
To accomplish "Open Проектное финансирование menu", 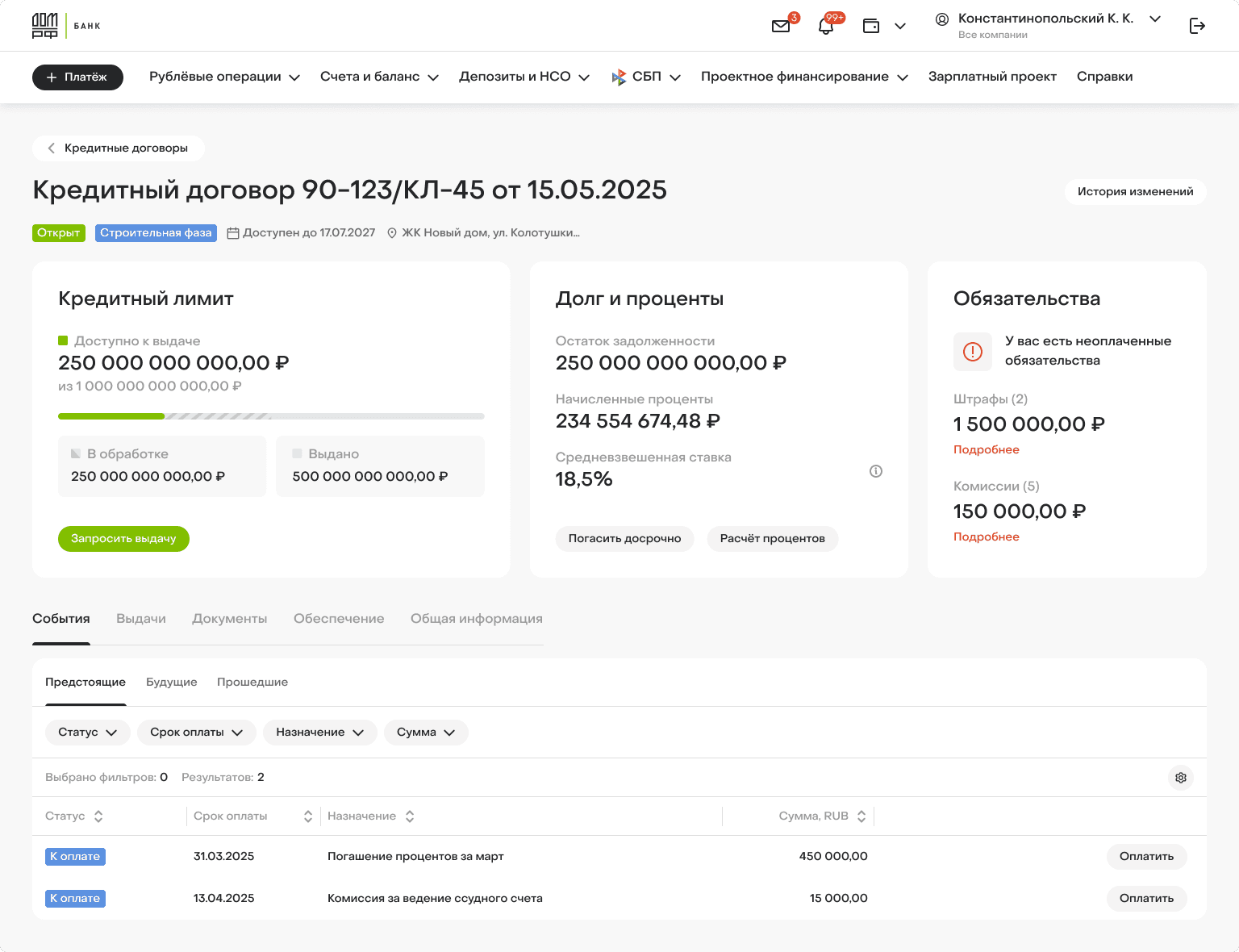I will 804,77.
